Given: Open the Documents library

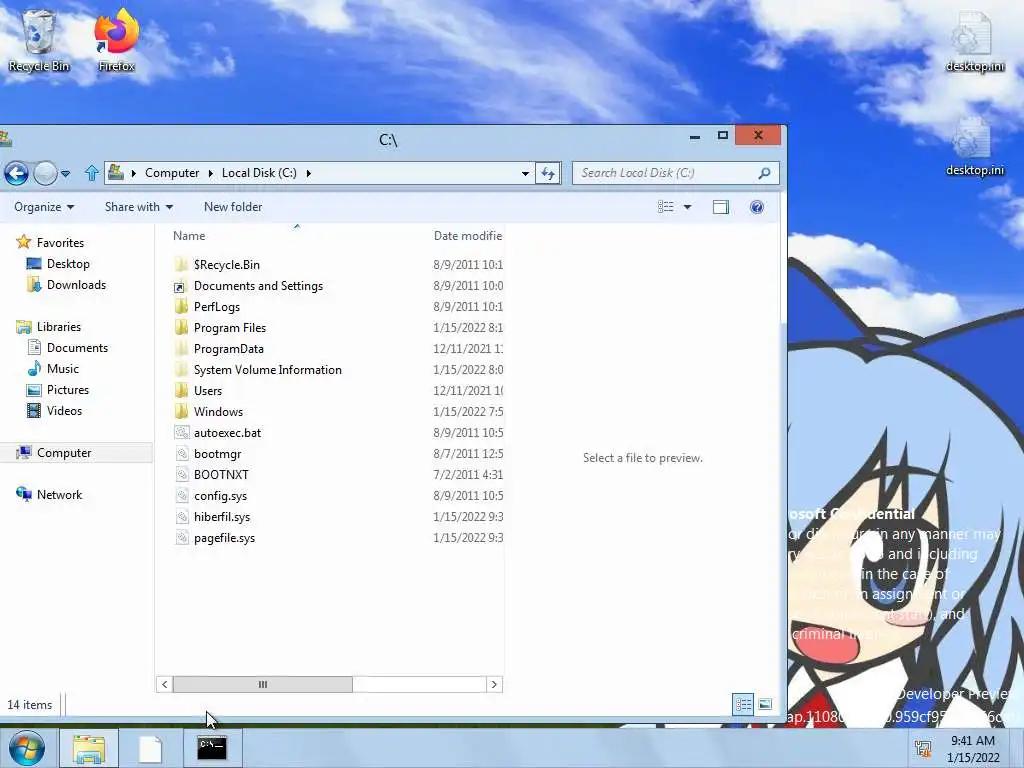Looking at the screenshot, I should [77, 348].
